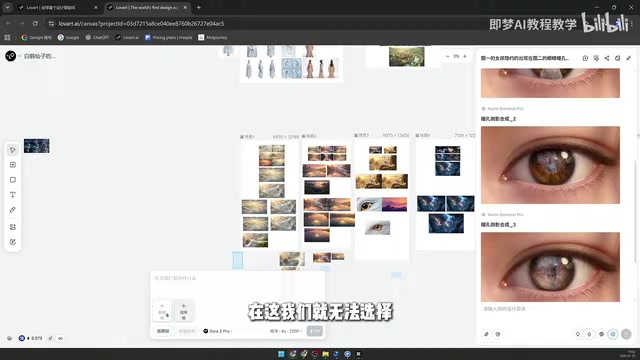Open the Lovart.ai bookmark
The height and width of the screenshot is (360, 640).
(x=127, y=38)
